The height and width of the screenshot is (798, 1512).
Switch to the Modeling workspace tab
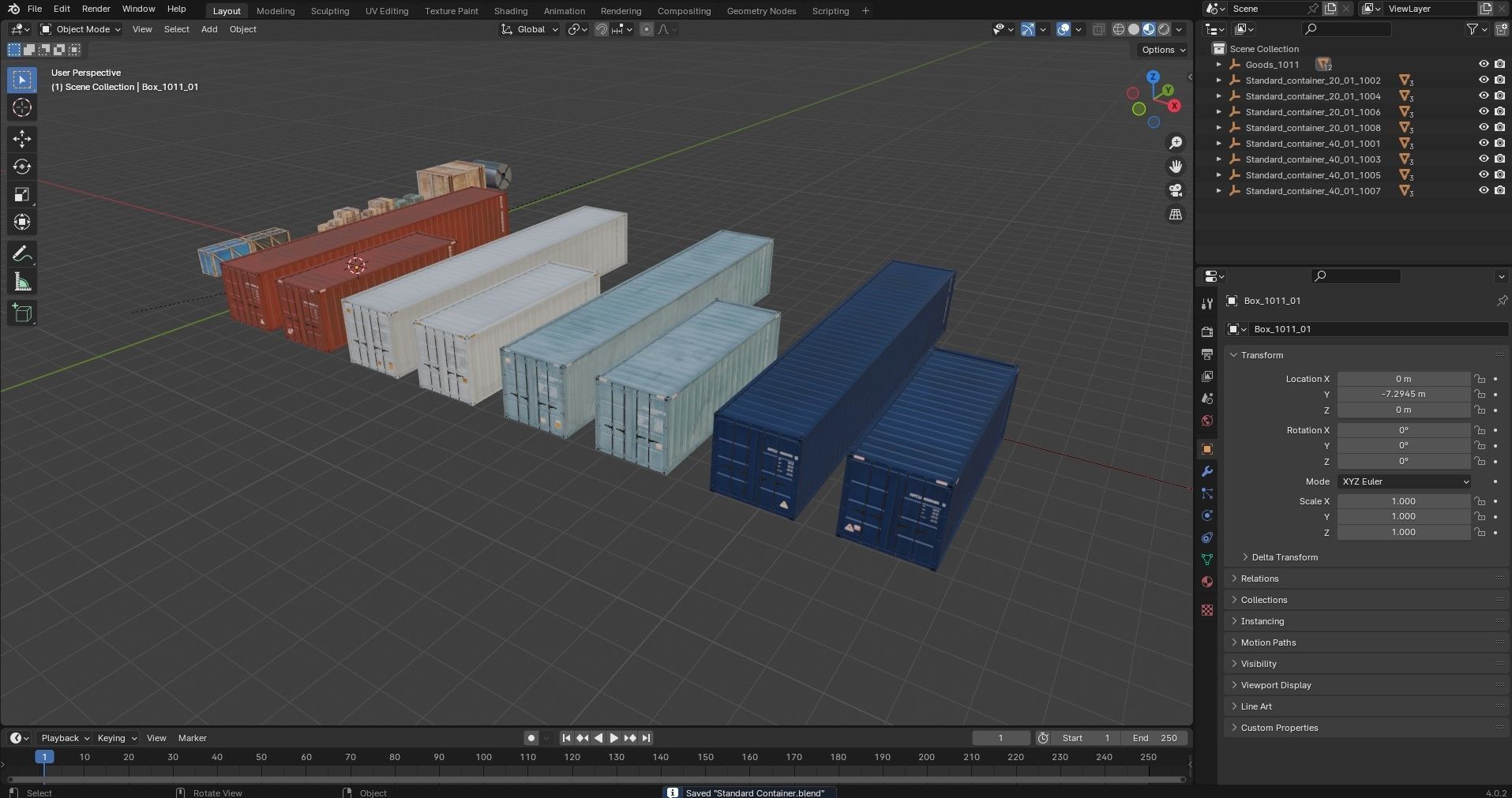pos(276,11)
